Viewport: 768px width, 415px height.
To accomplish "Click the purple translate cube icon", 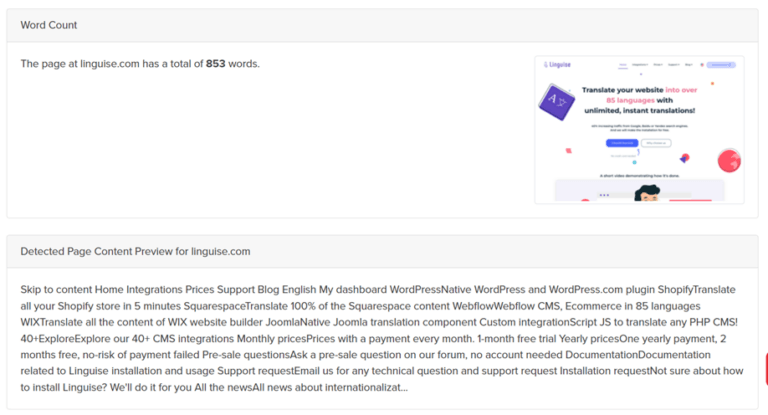I will [558, 102].
